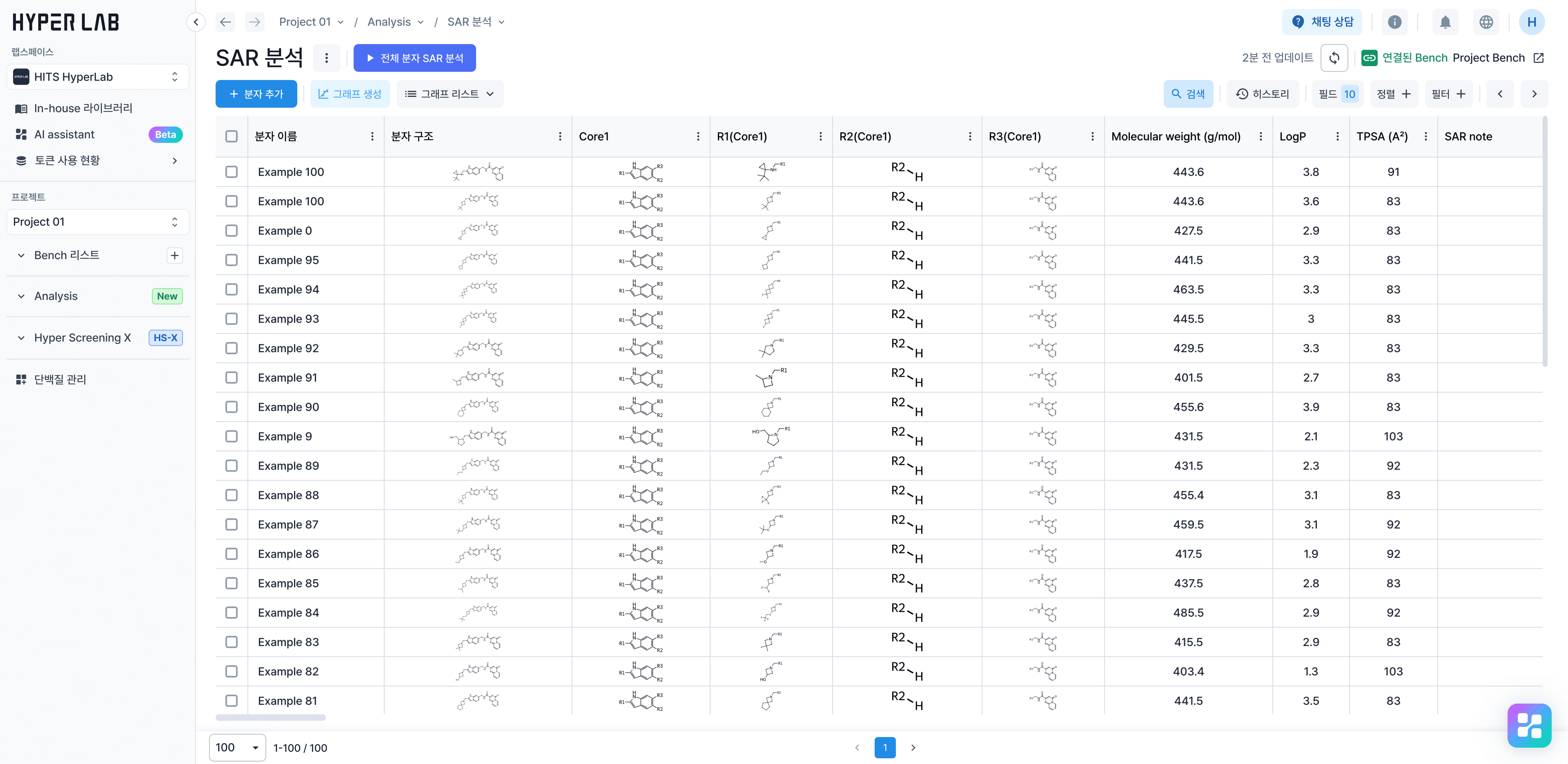This screenshot has height=764, width=1568.
Task: Open the info icon in the top bar
Action: [1394, 22]
